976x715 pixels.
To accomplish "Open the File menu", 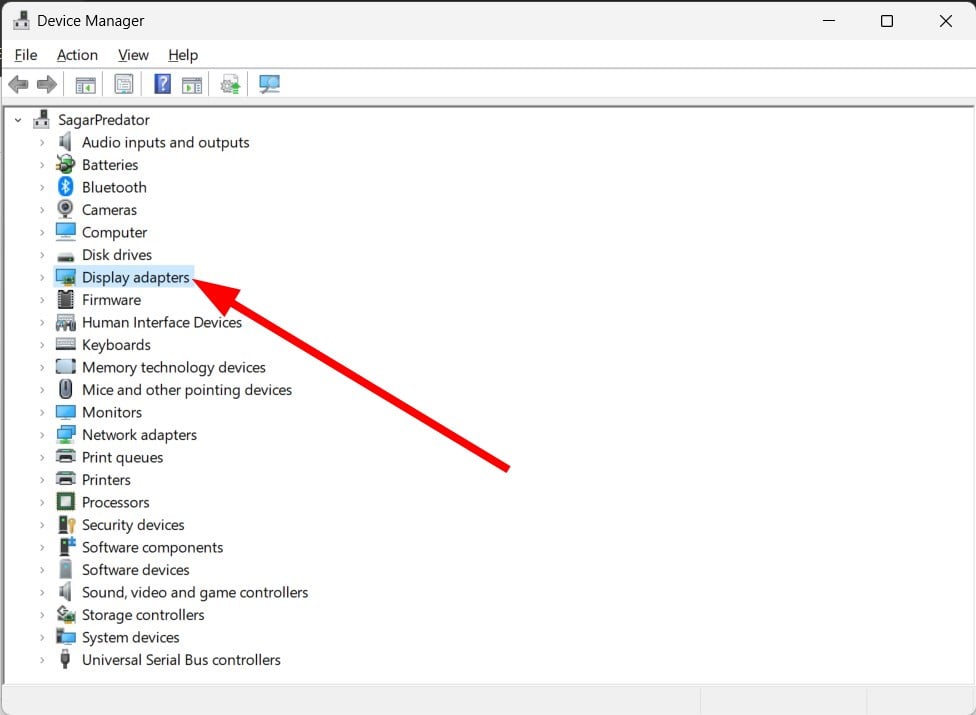I will (26, 55).
